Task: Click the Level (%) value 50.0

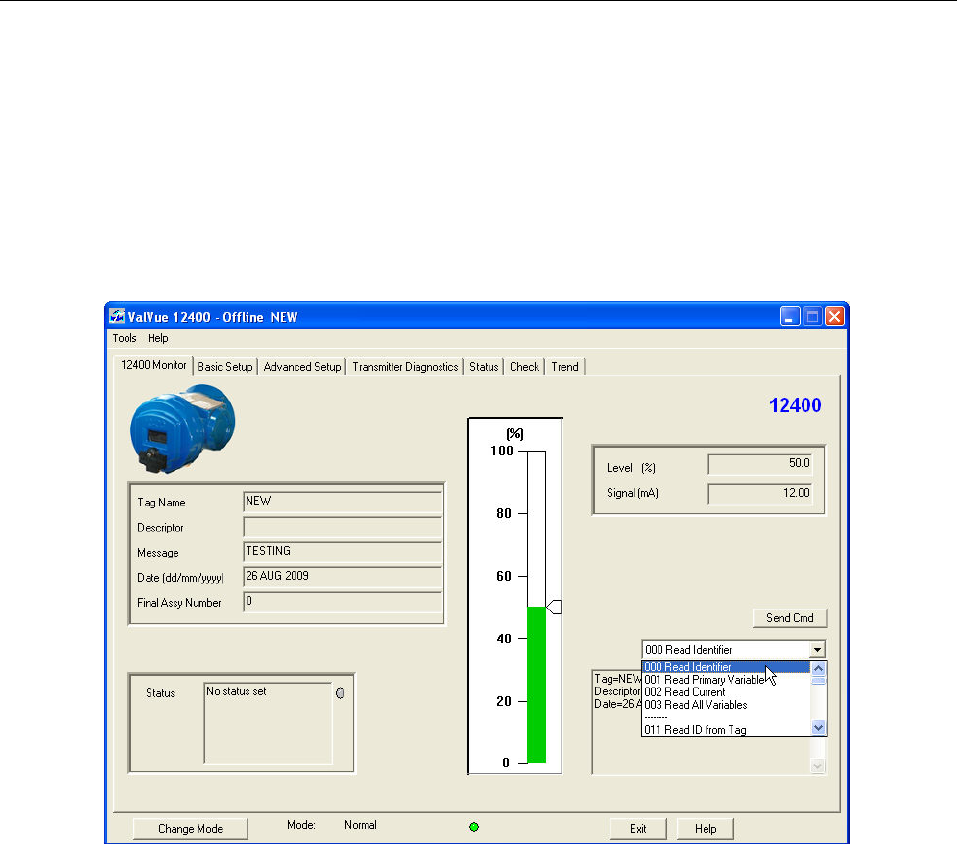Action: click(760, 464)
